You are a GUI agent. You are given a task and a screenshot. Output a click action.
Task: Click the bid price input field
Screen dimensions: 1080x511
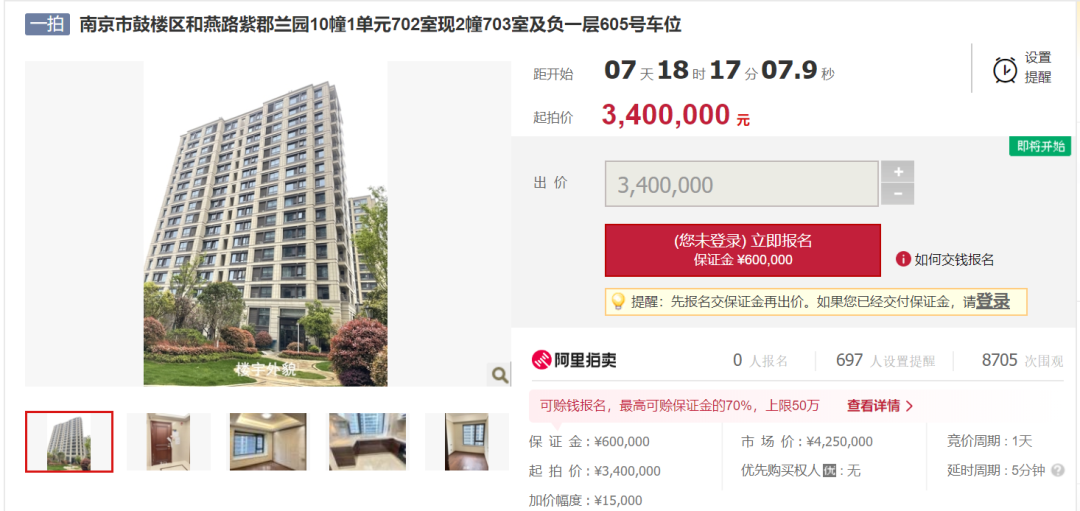742,184
